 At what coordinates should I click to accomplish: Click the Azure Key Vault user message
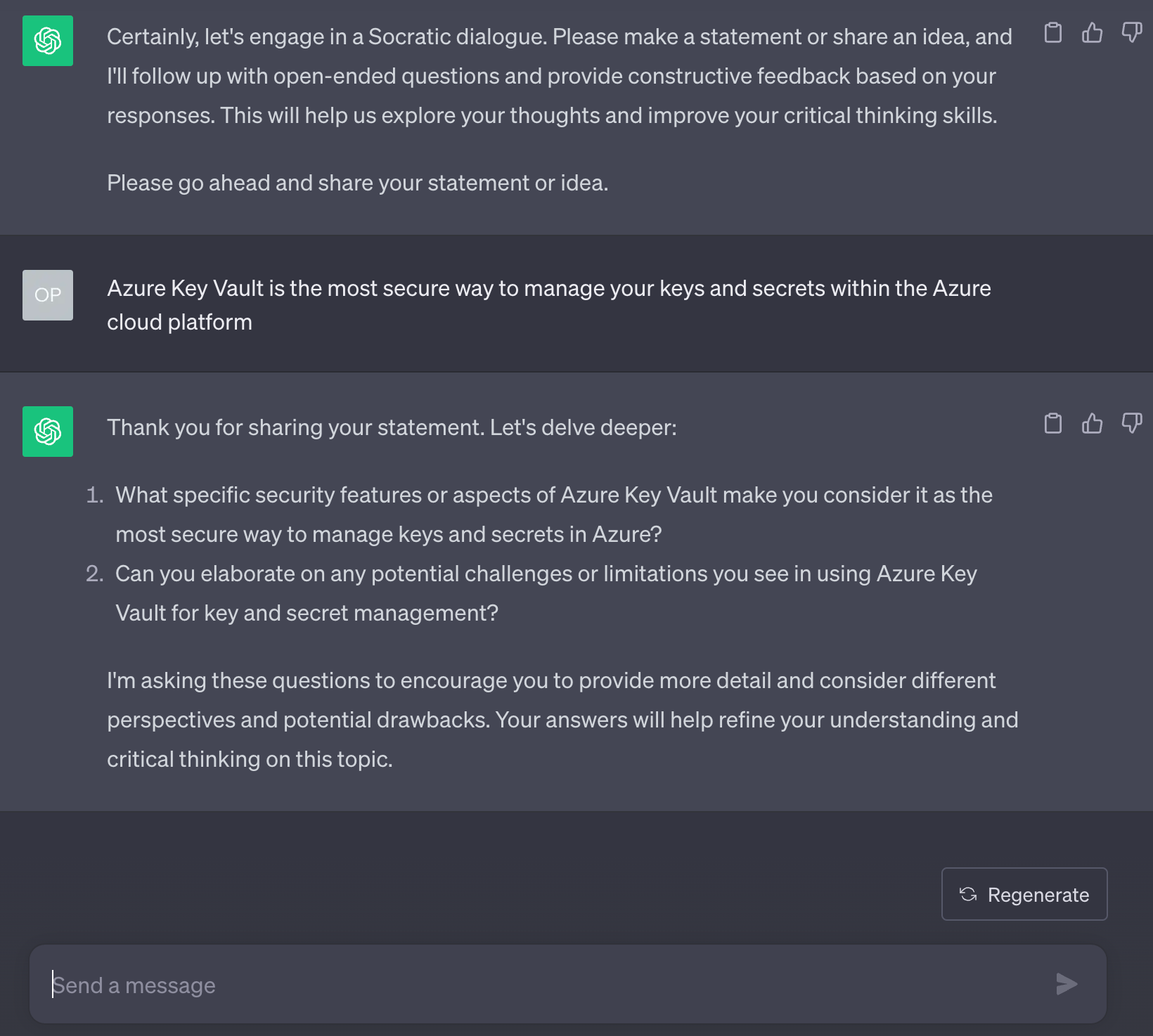pyautogui.click(x=548, y=304)
